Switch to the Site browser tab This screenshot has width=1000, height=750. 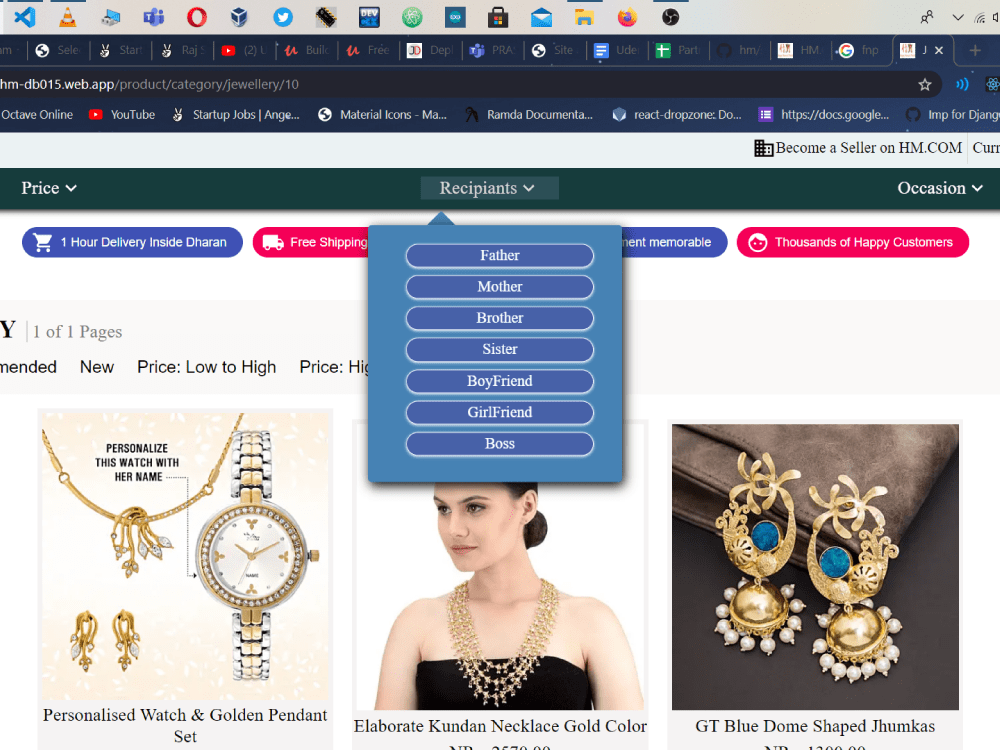pos(554,50)
